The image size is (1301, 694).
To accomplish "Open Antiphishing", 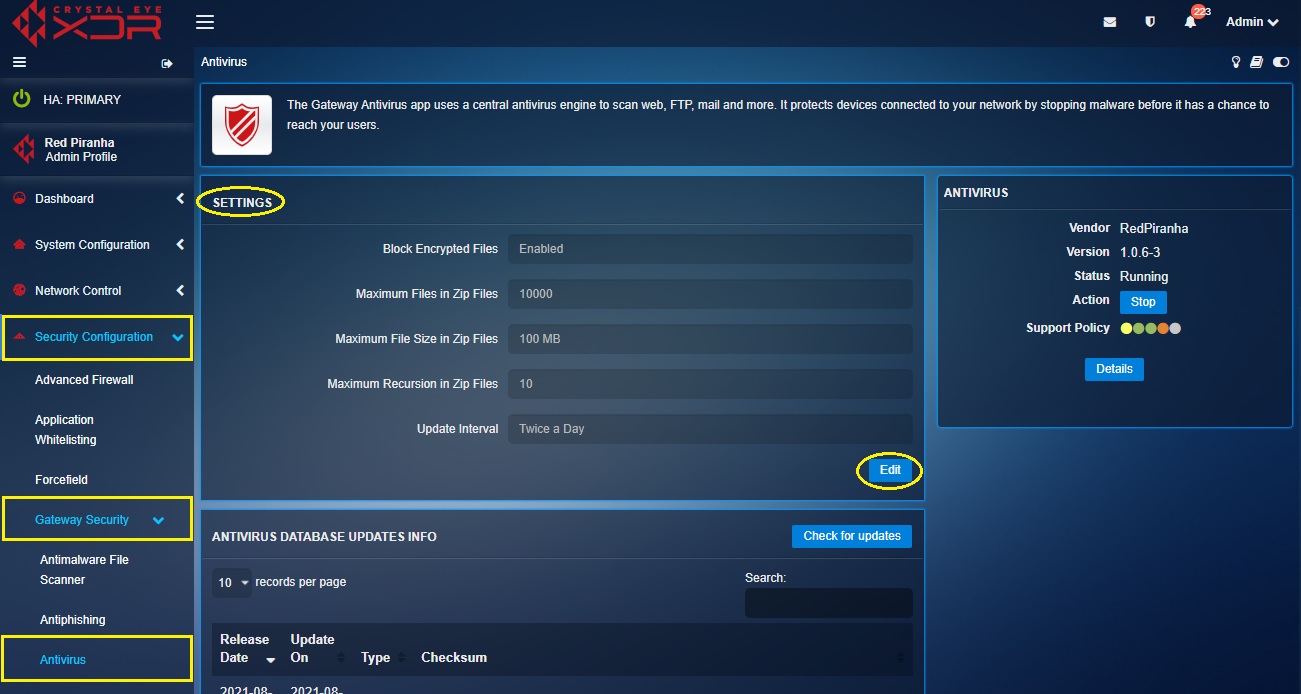I will tap(72, 620).
